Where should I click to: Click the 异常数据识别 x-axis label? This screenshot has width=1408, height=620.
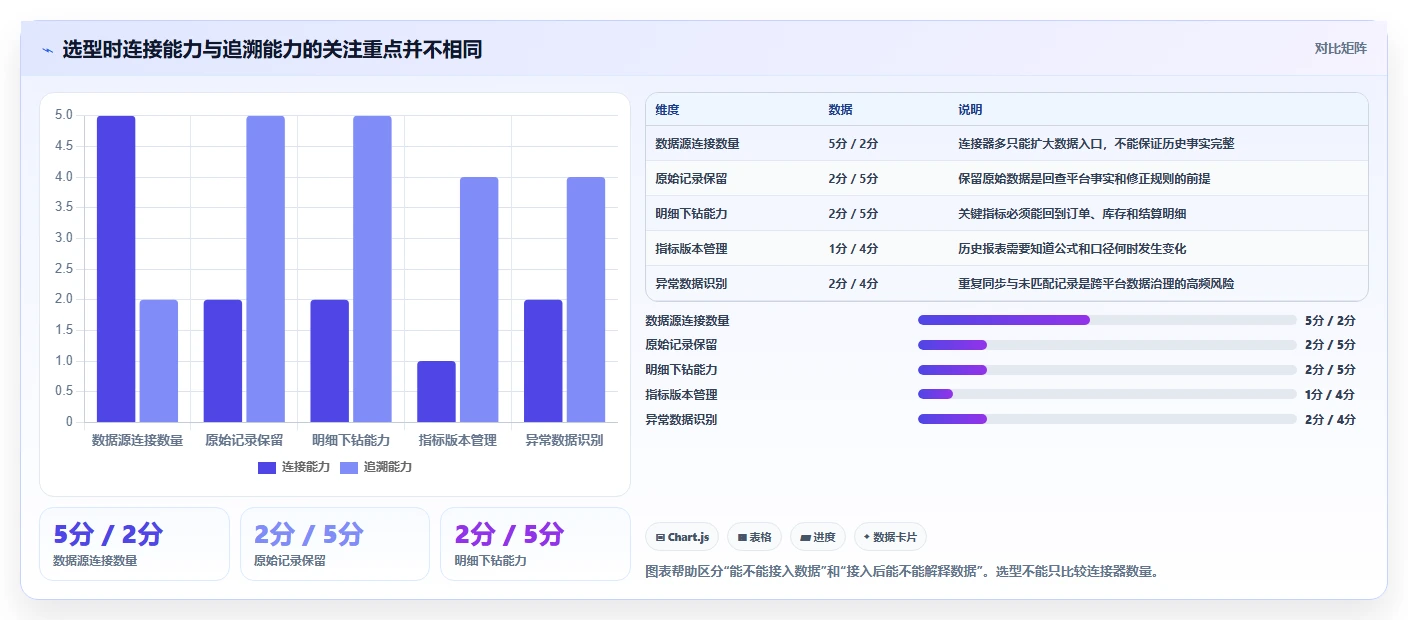coord(564,440)
